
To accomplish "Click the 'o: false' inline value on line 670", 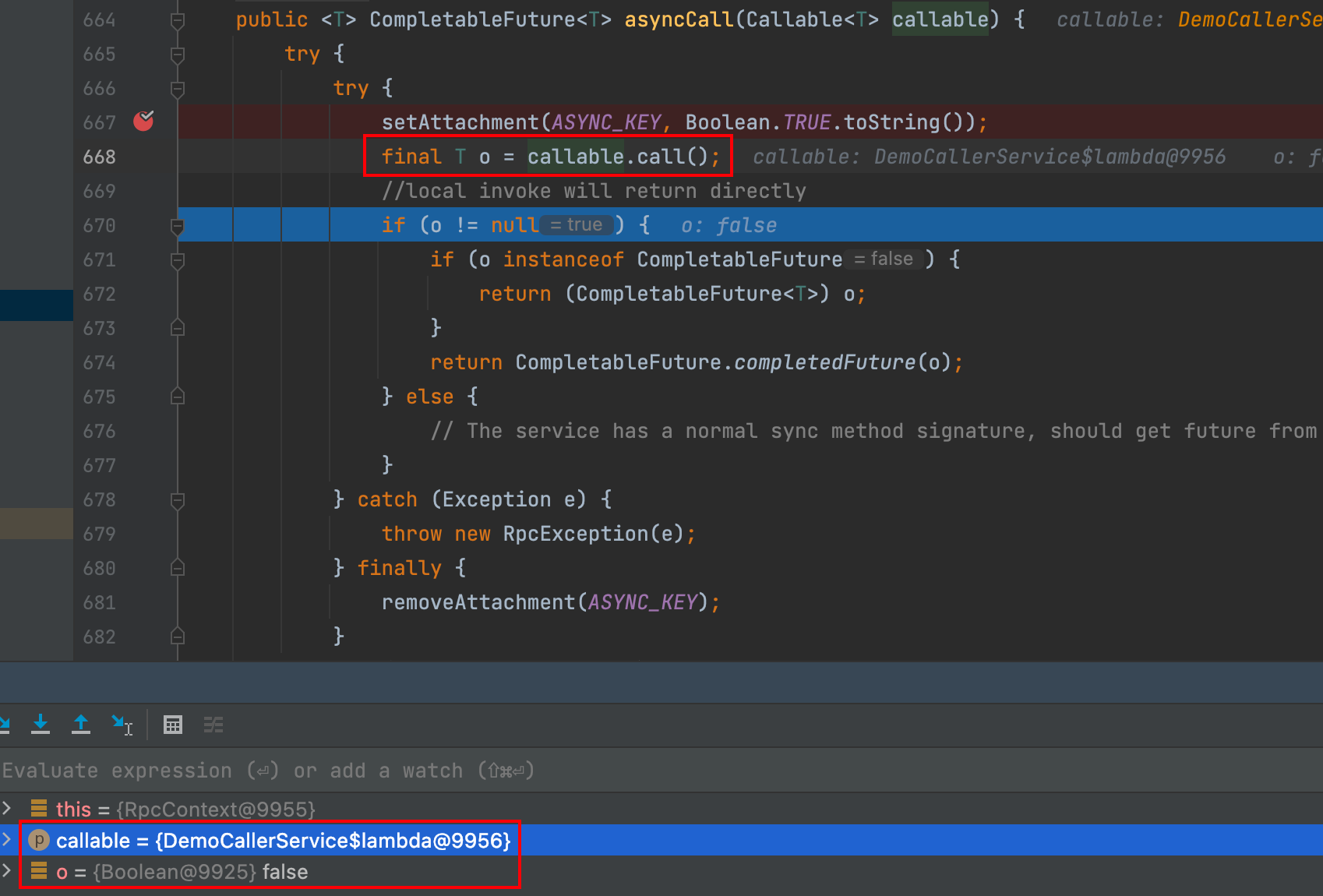I will coord(729,225).
